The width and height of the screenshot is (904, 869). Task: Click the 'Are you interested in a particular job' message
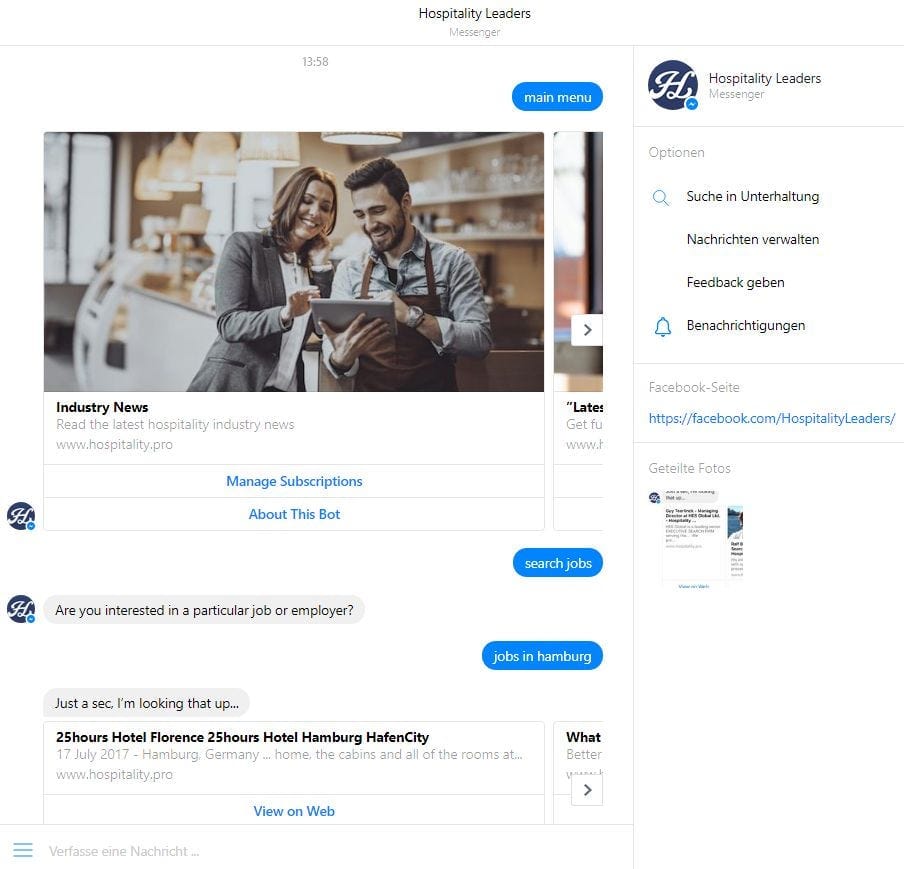(x=204, y=610)
